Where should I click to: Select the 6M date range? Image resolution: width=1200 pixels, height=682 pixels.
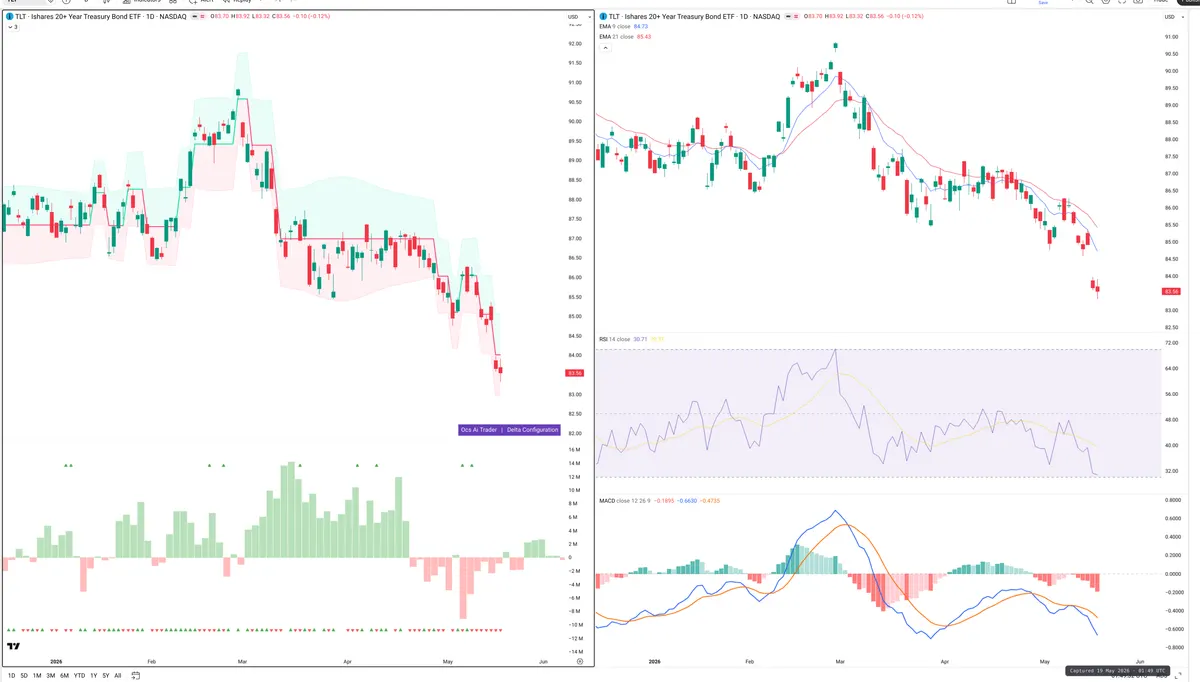pos(64,675)
